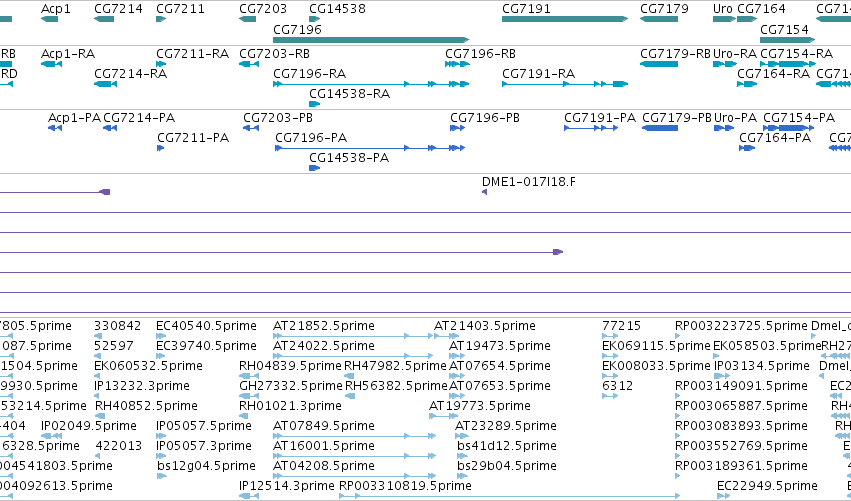Click the RP003310819.5prime EST label

point(405,485)
